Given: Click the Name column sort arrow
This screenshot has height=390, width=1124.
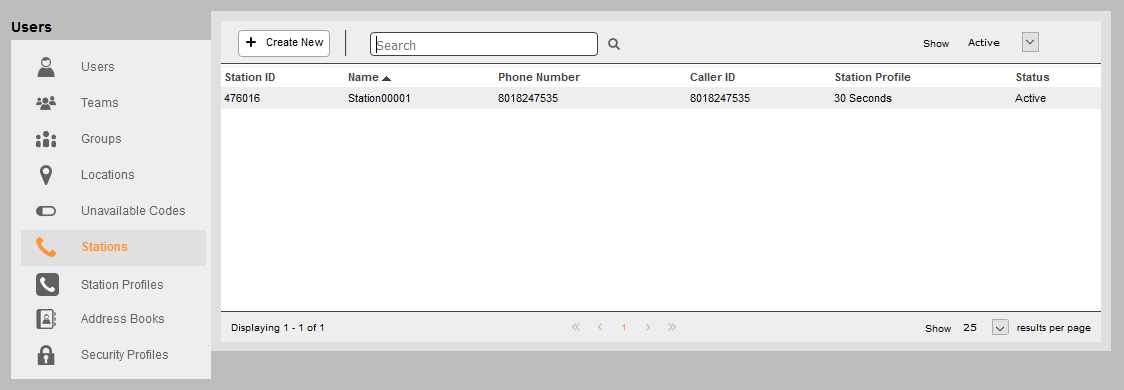Looking at the screenshot, I should pos(386,78).
